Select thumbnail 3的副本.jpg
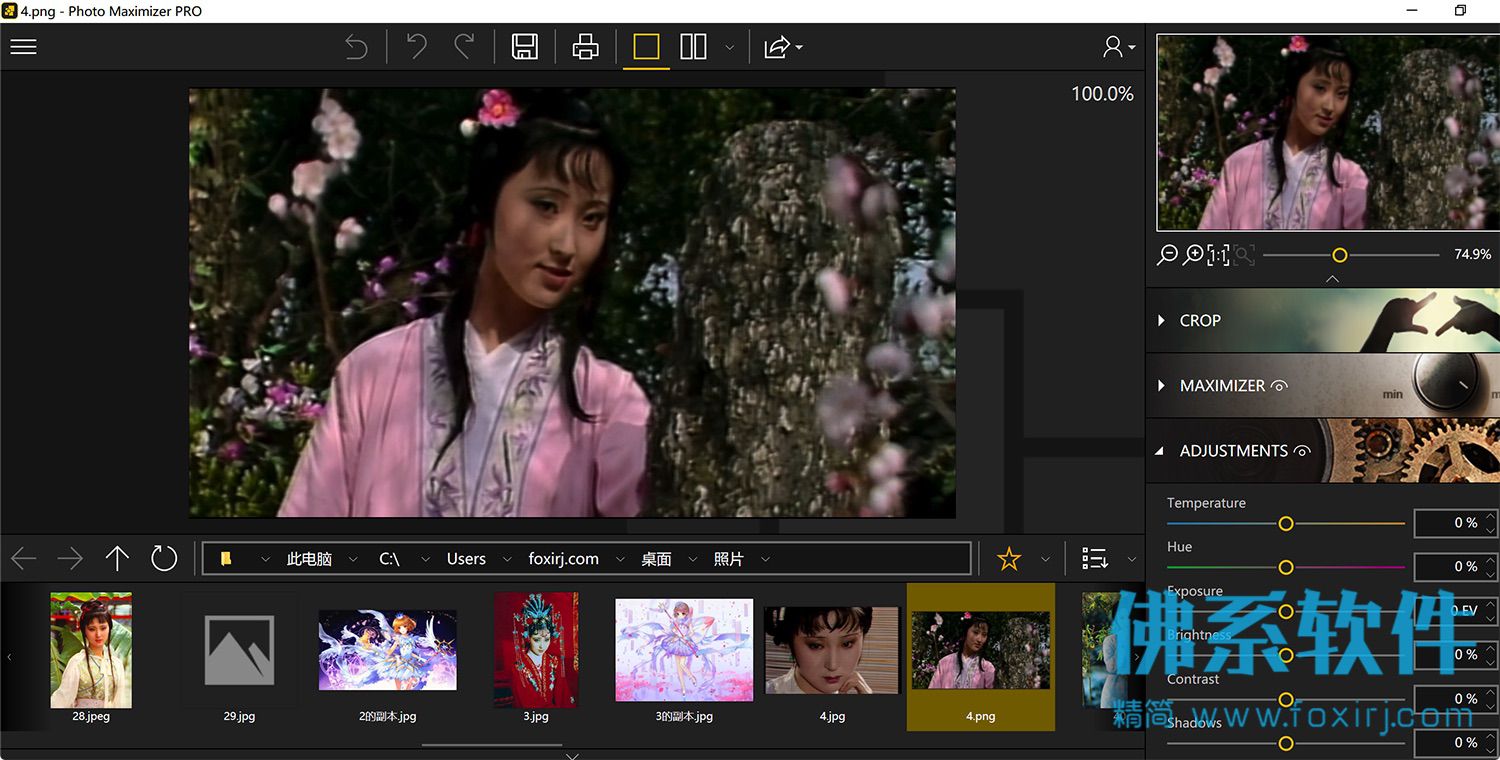 tap(684, 657)
